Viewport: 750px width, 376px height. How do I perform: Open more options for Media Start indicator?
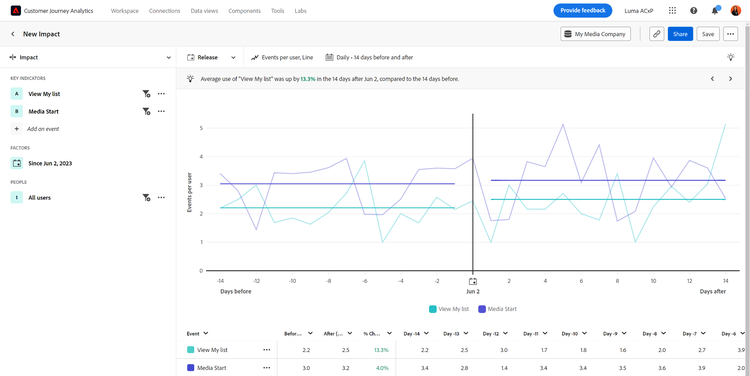tap(161, 111)
